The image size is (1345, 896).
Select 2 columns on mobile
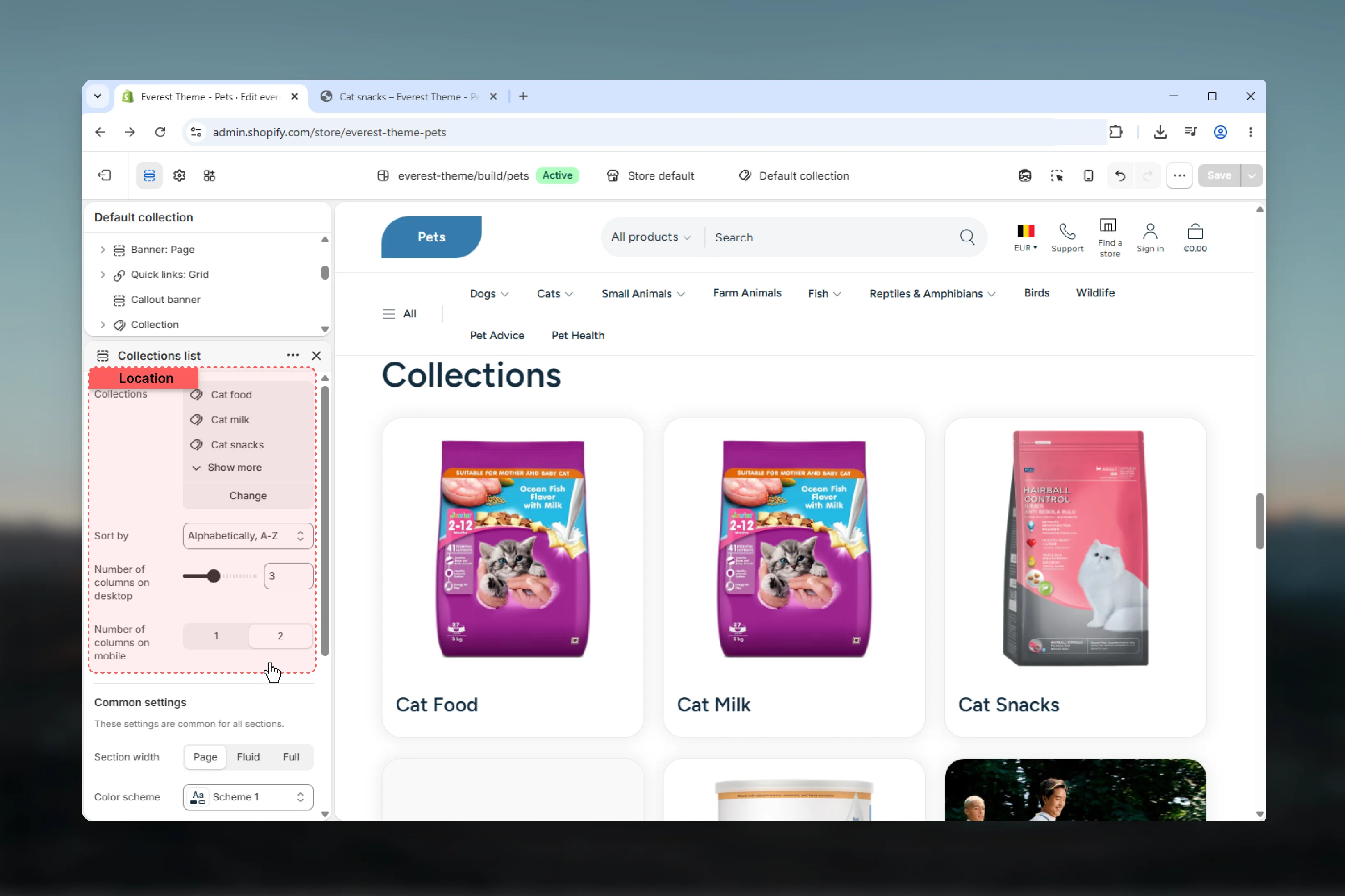coord(280,635)
